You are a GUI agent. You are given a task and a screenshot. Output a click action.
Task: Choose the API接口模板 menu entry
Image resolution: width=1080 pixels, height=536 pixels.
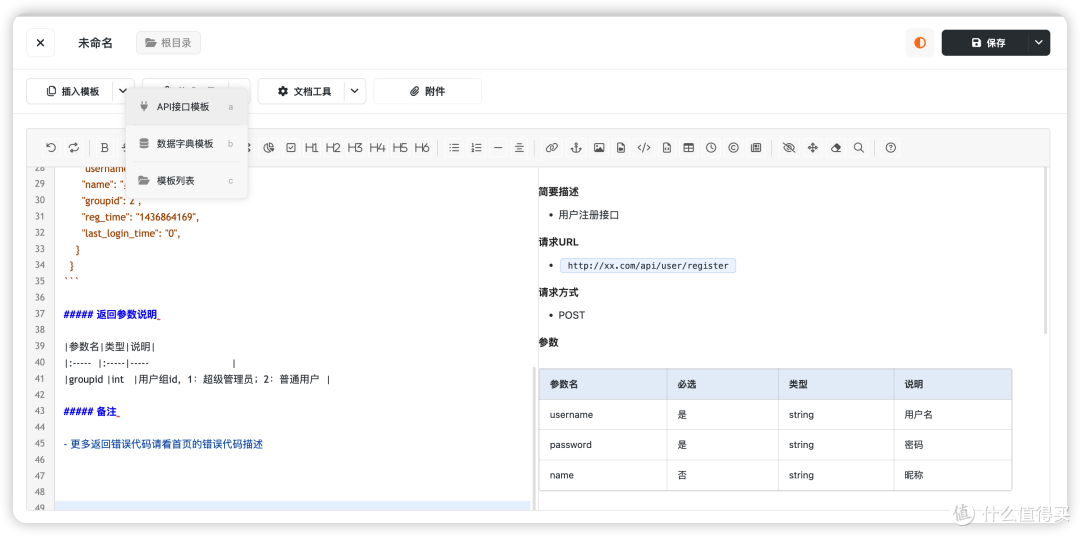click(x=186, y=107)
